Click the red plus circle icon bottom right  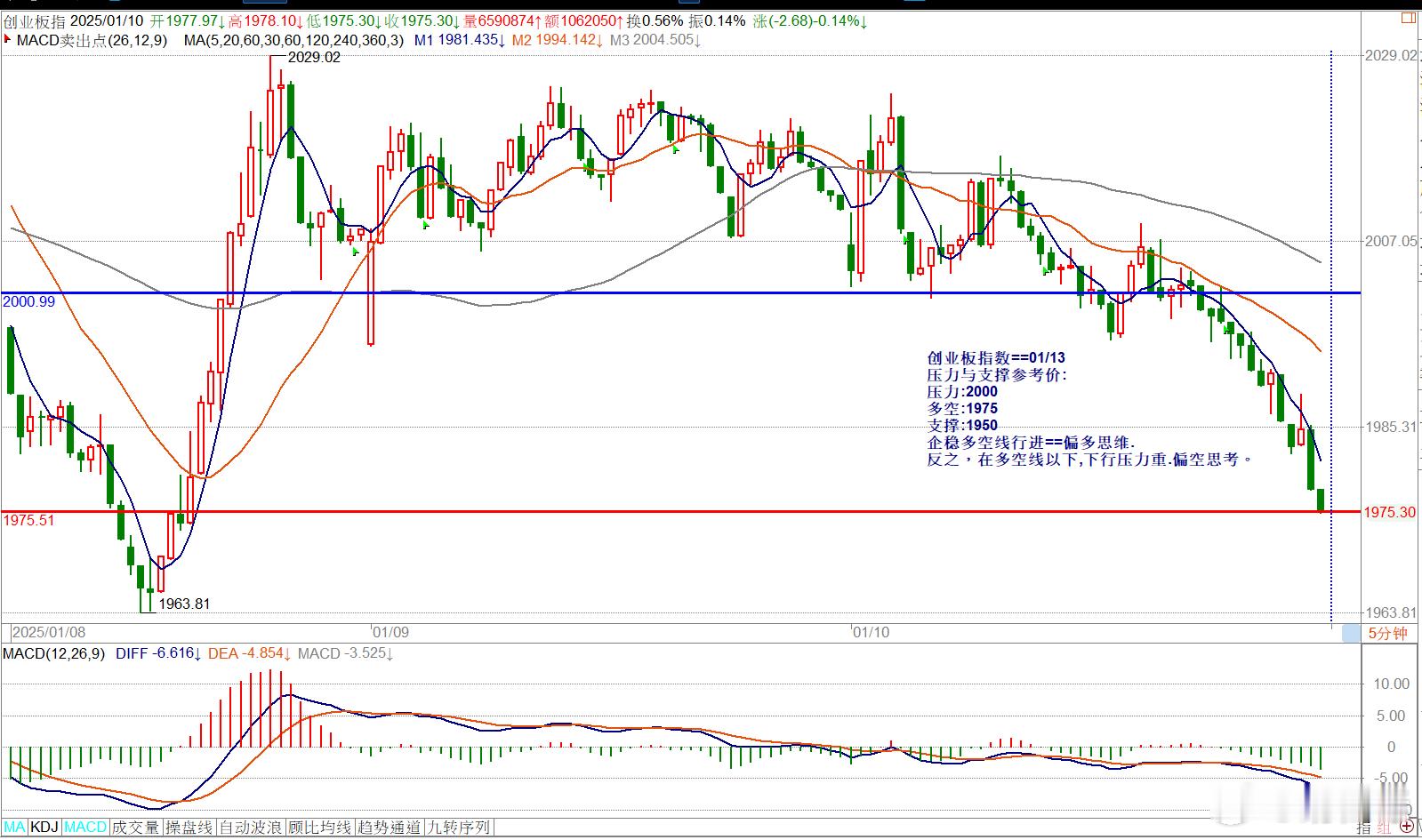[x=1408, y=828]
